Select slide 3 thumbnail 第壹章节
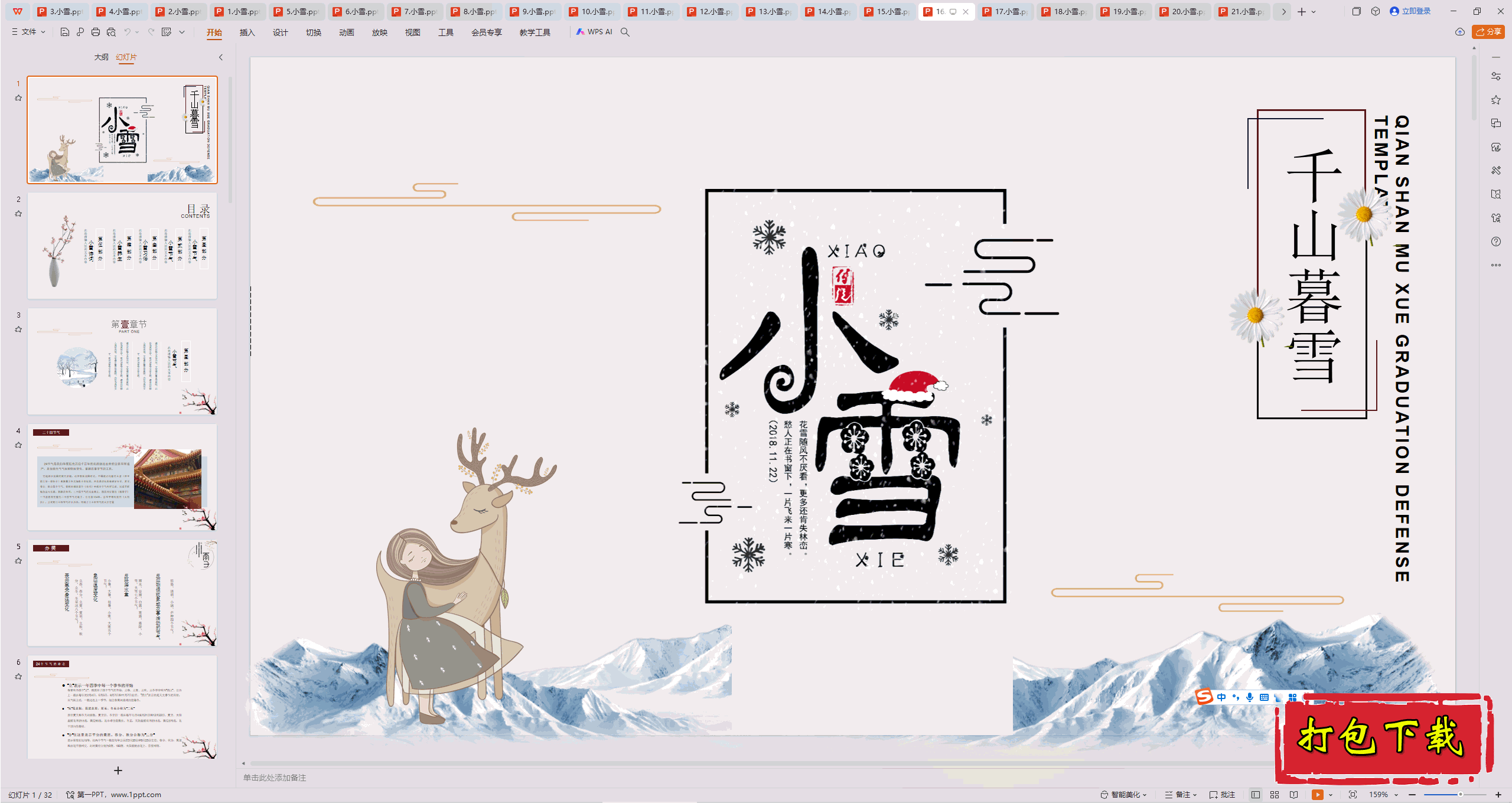 coord(122,361)
